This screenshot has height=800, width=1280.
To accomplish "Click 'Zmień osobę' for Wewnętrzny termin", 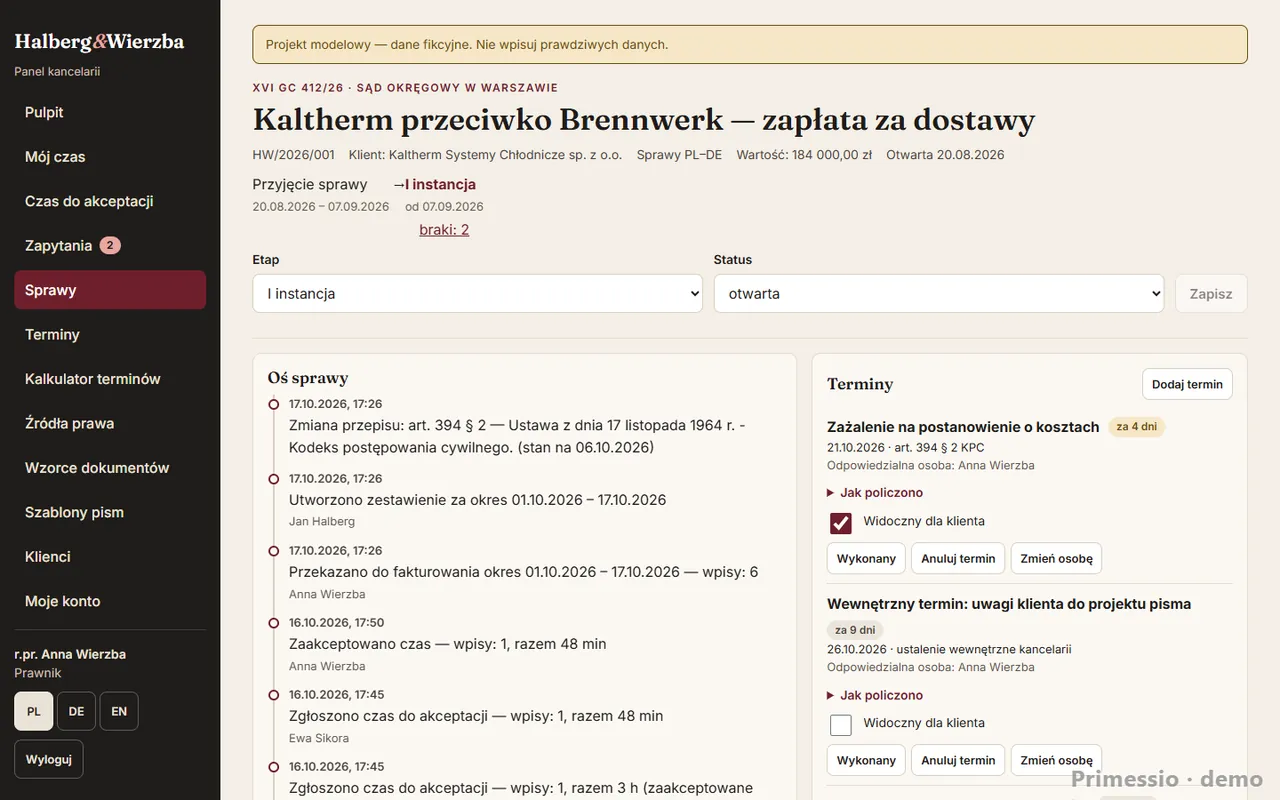I will click(1056, 760).
